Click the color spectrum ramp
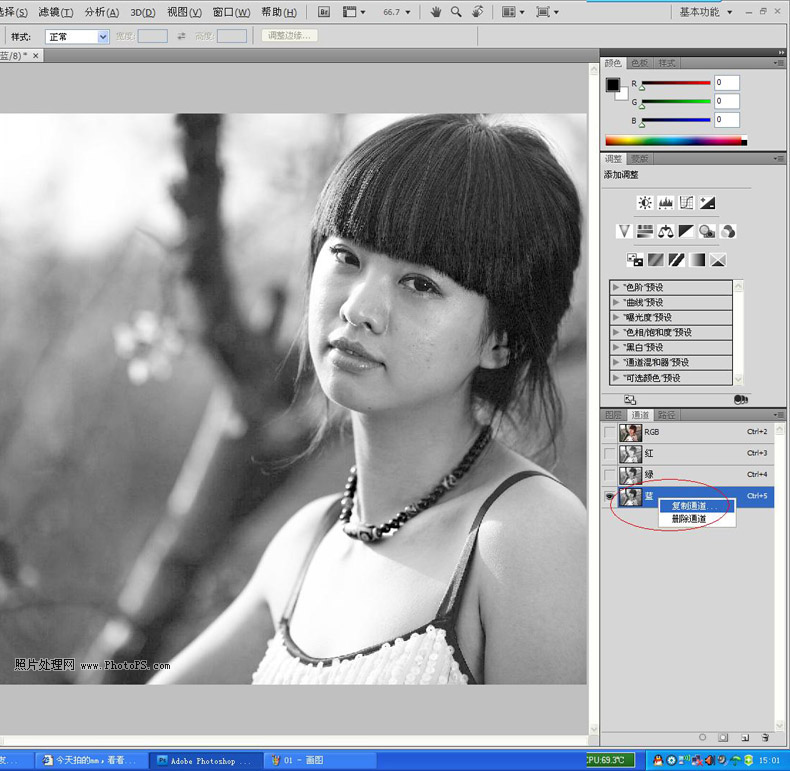Viewport: 790px width, 771px height. [x=676, y=141]
